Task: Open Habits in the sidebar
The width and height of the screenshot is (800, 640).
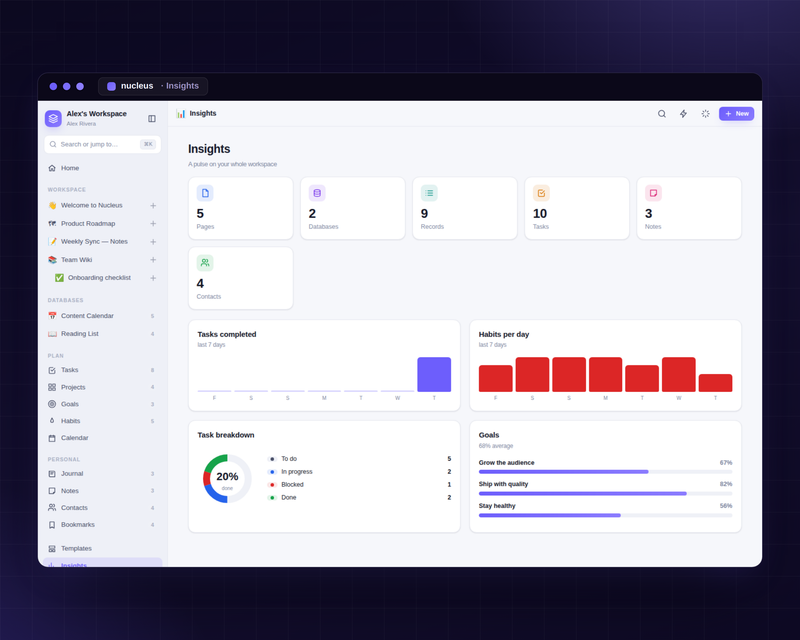Action: tap(103, 421)
